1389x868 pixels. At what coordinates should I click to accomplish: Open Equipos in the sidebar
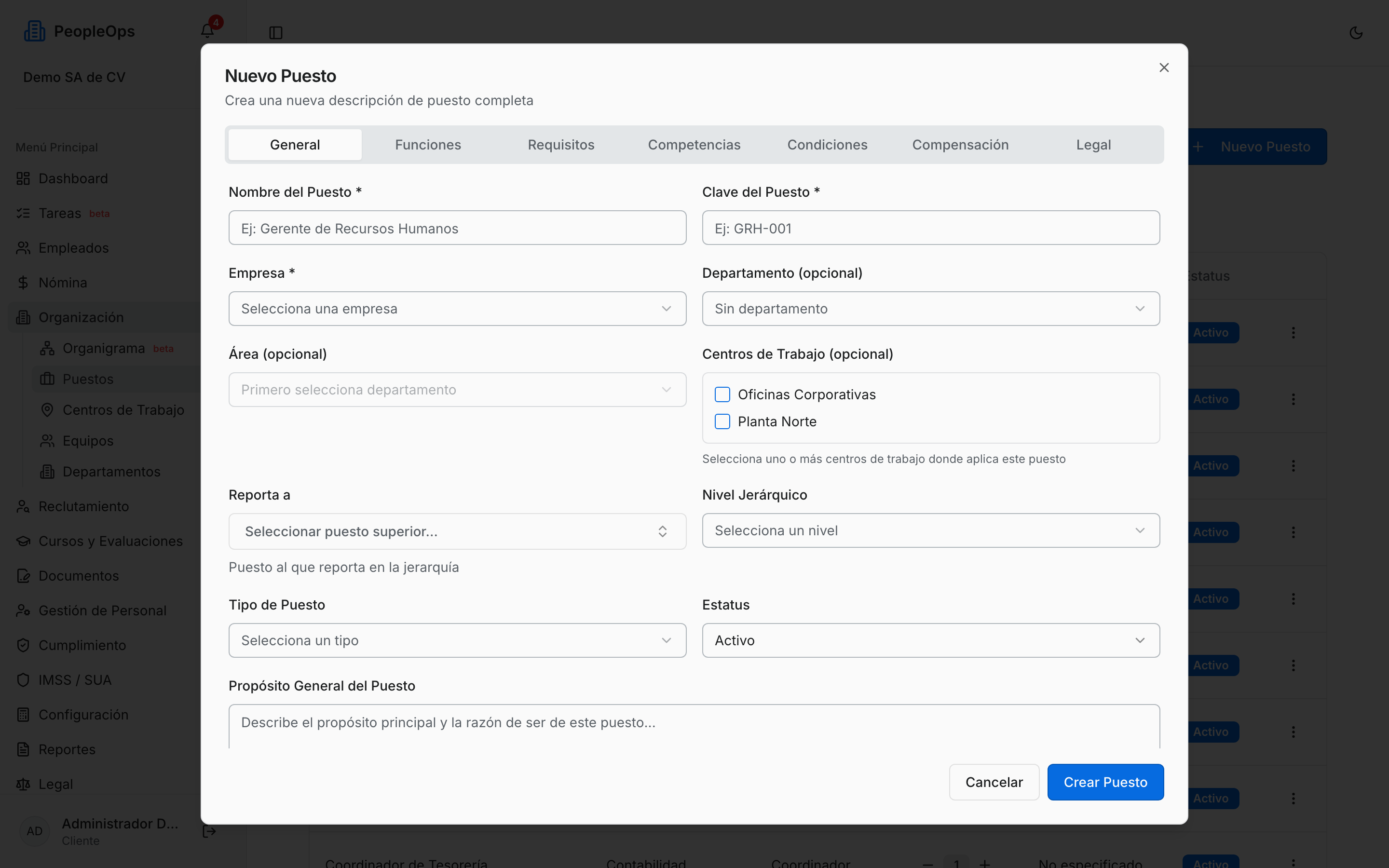88,441
